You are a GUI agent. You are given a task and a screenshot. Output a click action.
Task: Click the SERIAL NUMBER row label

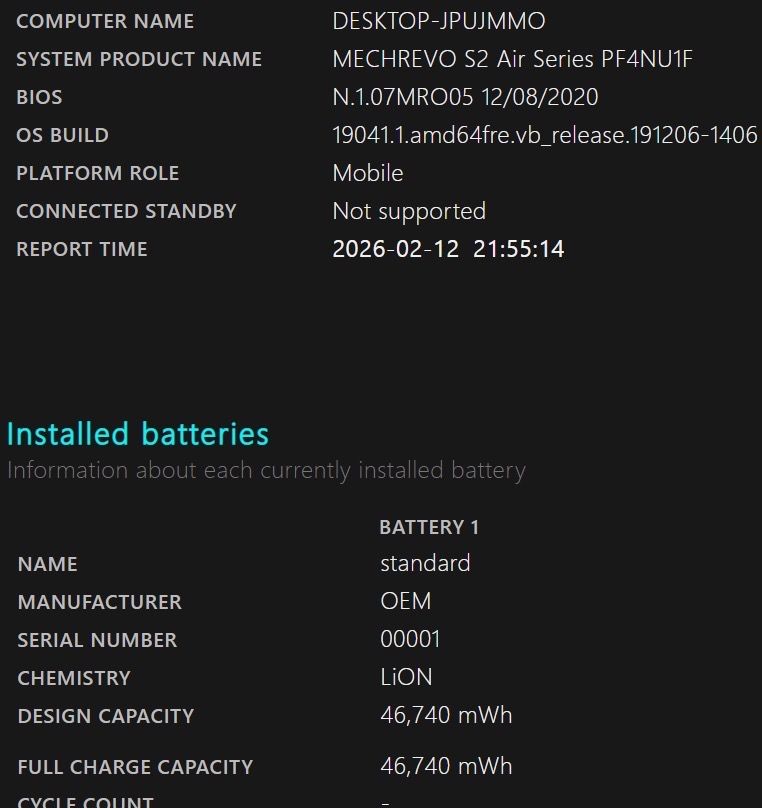pos(97,640)
